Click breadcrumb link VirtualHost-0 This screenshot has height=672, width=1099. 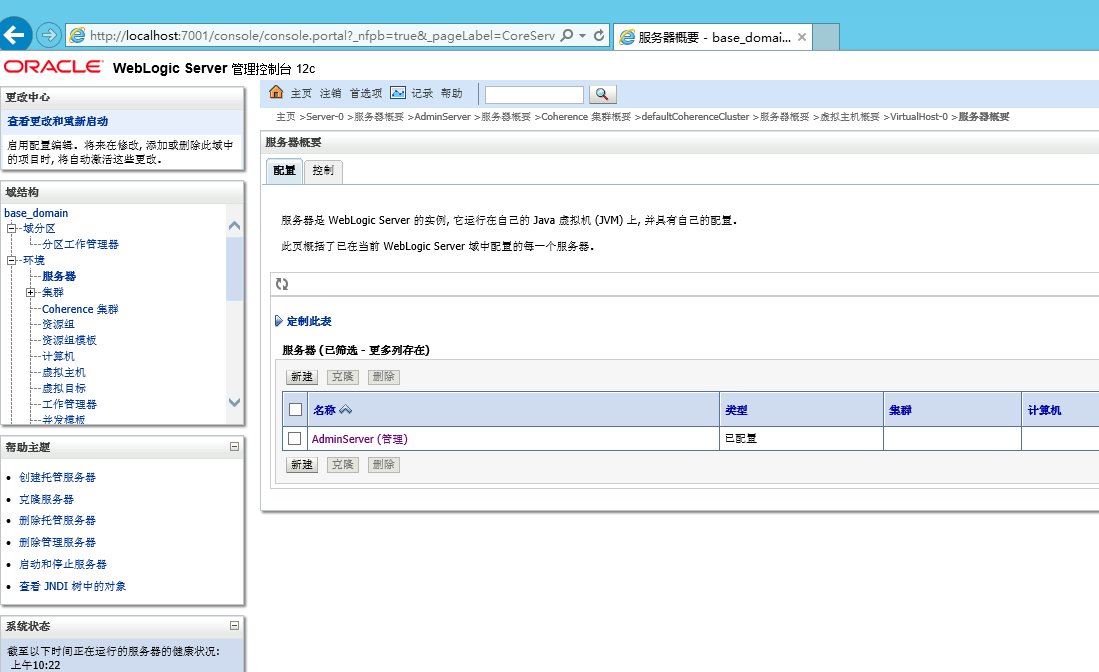pos(919,116)
